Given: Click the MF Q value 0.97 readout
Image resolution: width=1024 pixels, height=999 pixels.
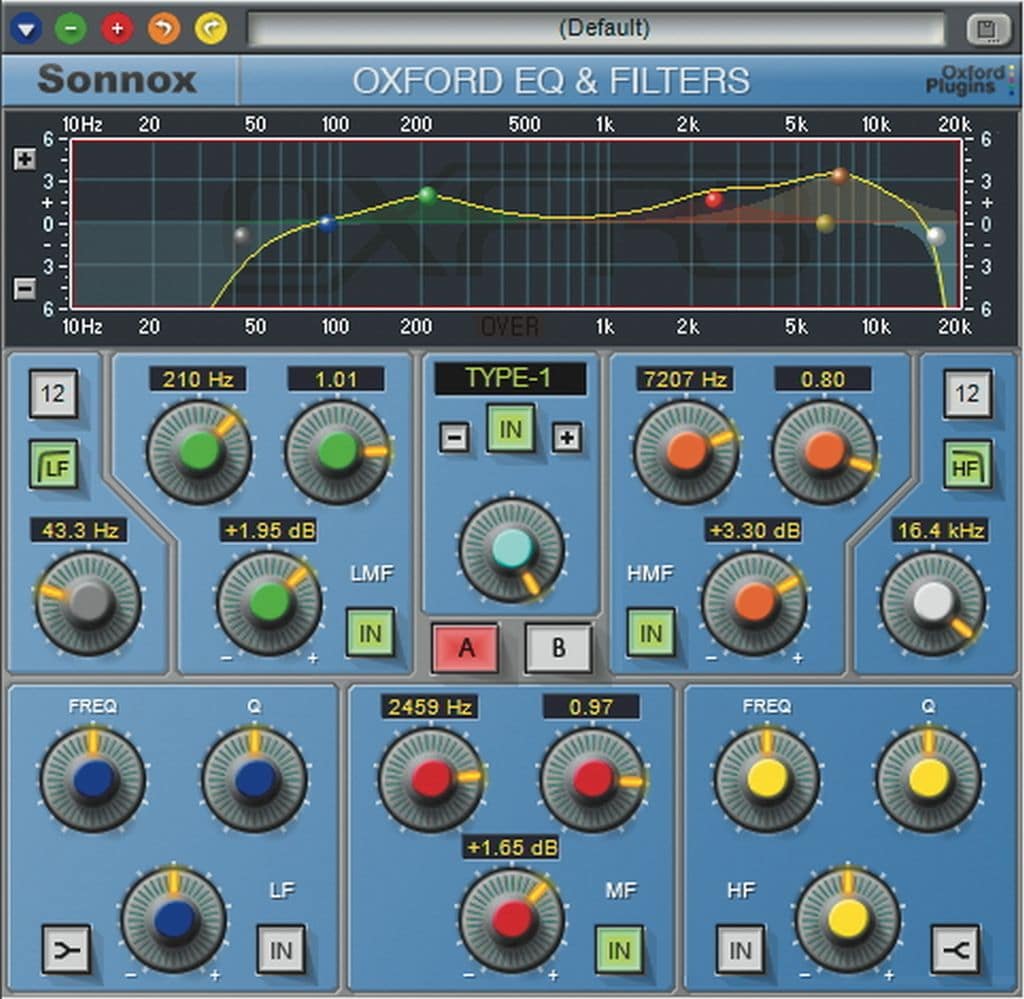Looking at the screenshot, I should [x=591, y=706].
